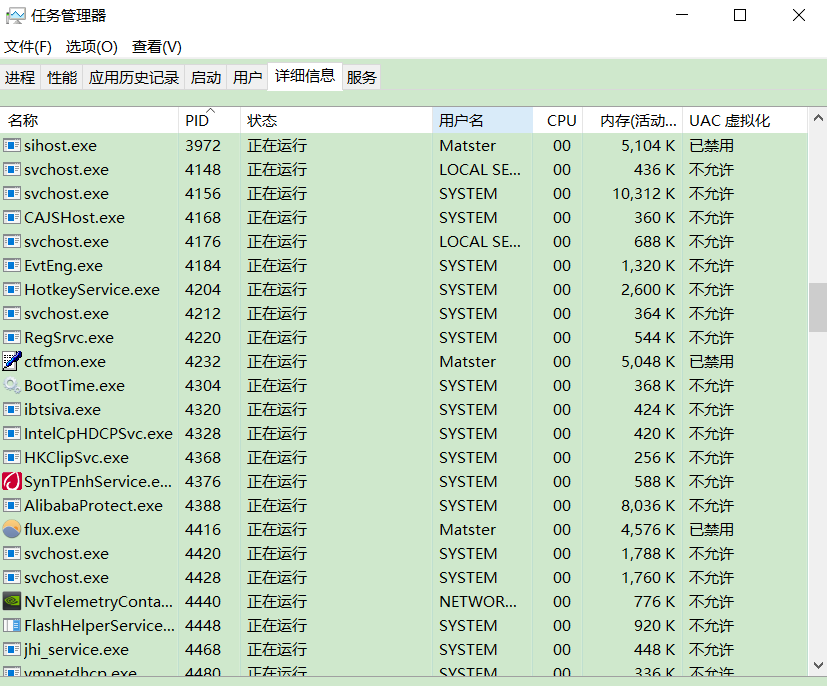
Task: Open the 查看(V) menu
Action: click(x=157, y=47)
